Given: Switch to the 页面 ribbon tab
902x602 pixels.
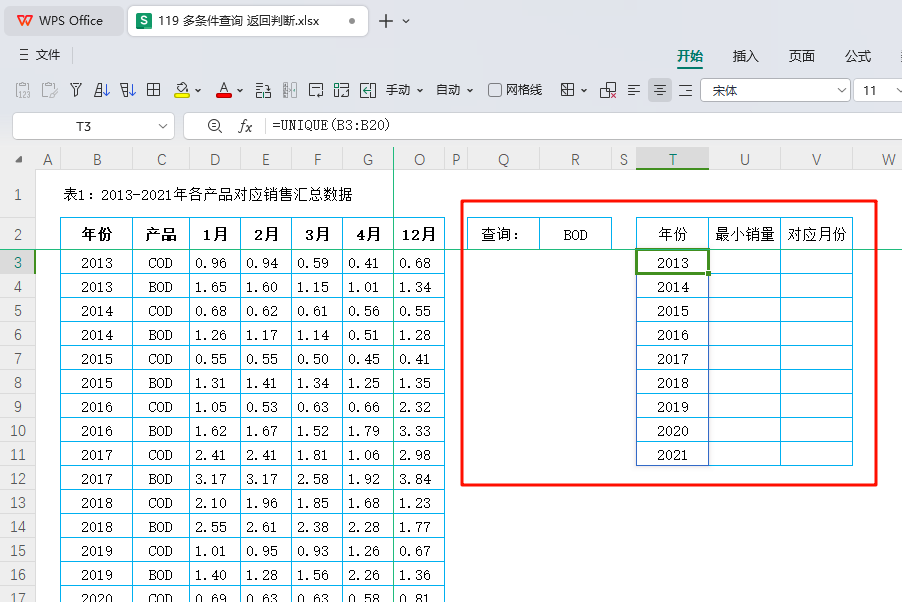Looking at the screenshot, I should (801, 56).
